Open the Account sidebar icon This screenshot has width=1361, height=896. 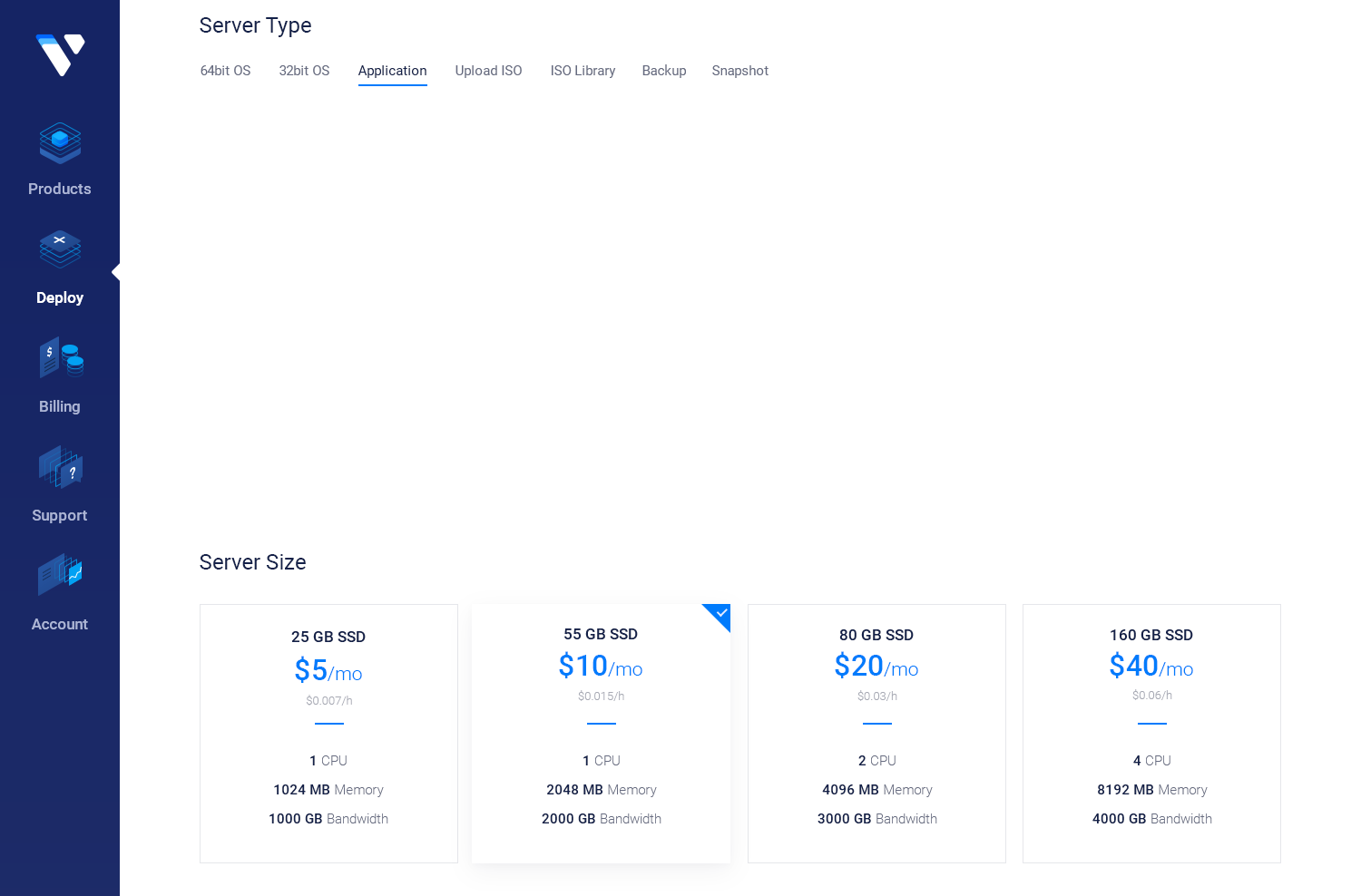61,575
